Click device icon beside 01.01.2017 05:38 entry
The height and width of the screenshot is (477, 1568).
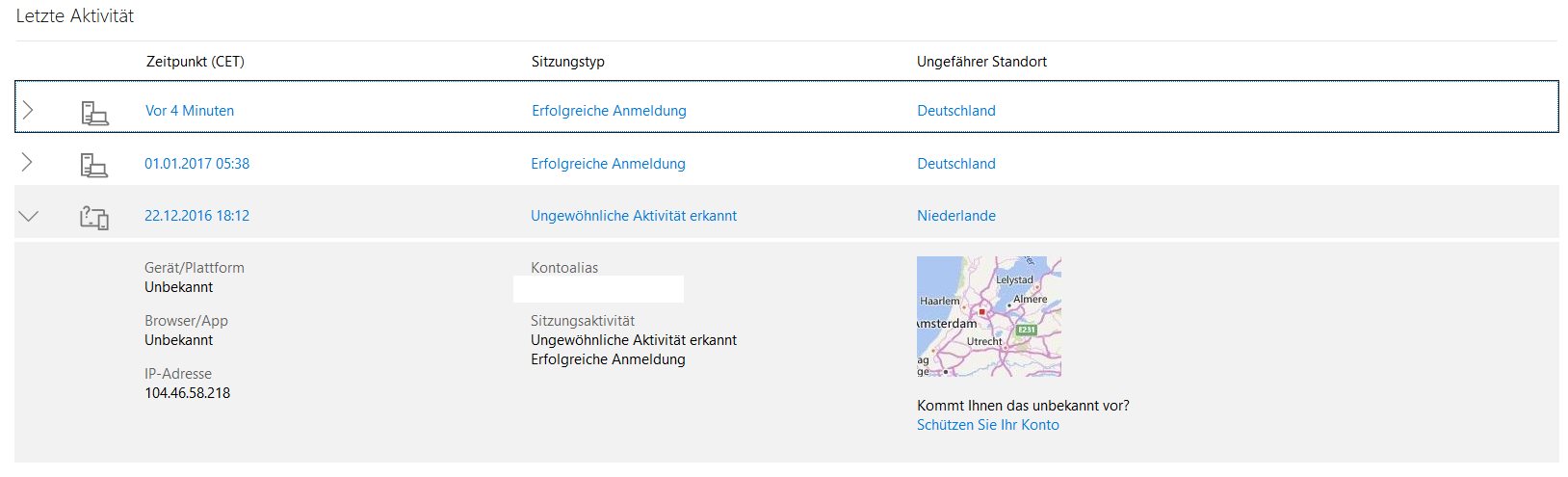pyautogui.click(x=93, y=165)
